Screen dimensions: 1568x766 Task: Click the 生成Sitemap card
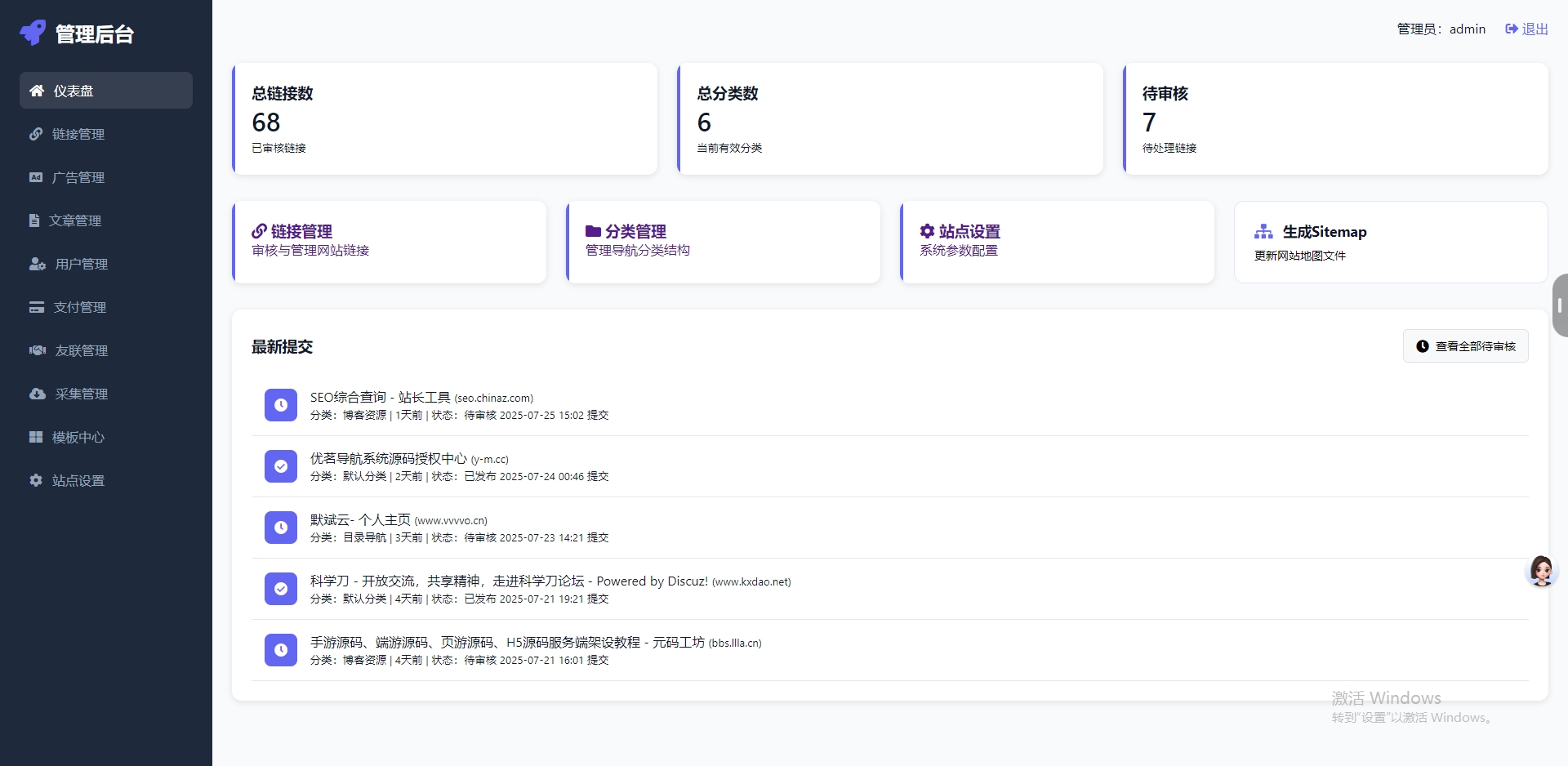click(x=1390, y=242)
